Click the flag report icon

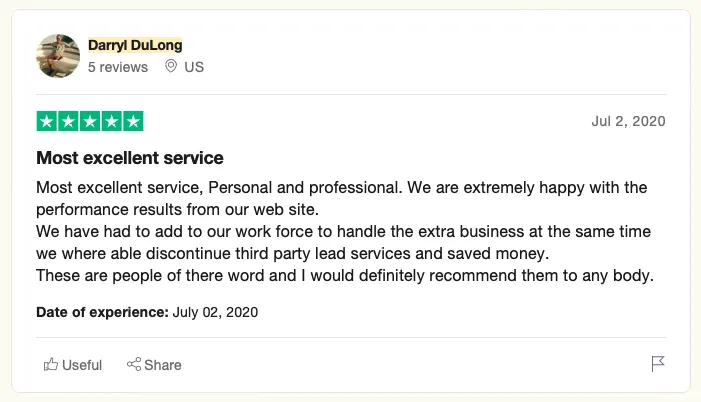coord(658,364)
